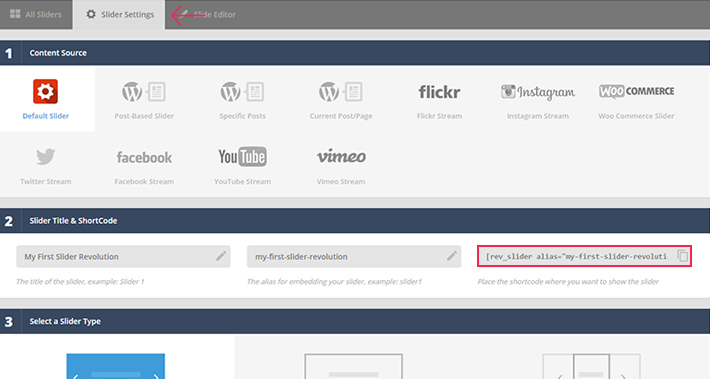This screenshot has height=379, width=710.
Task: Click the Select a Slider Type header
Action: 355,321
